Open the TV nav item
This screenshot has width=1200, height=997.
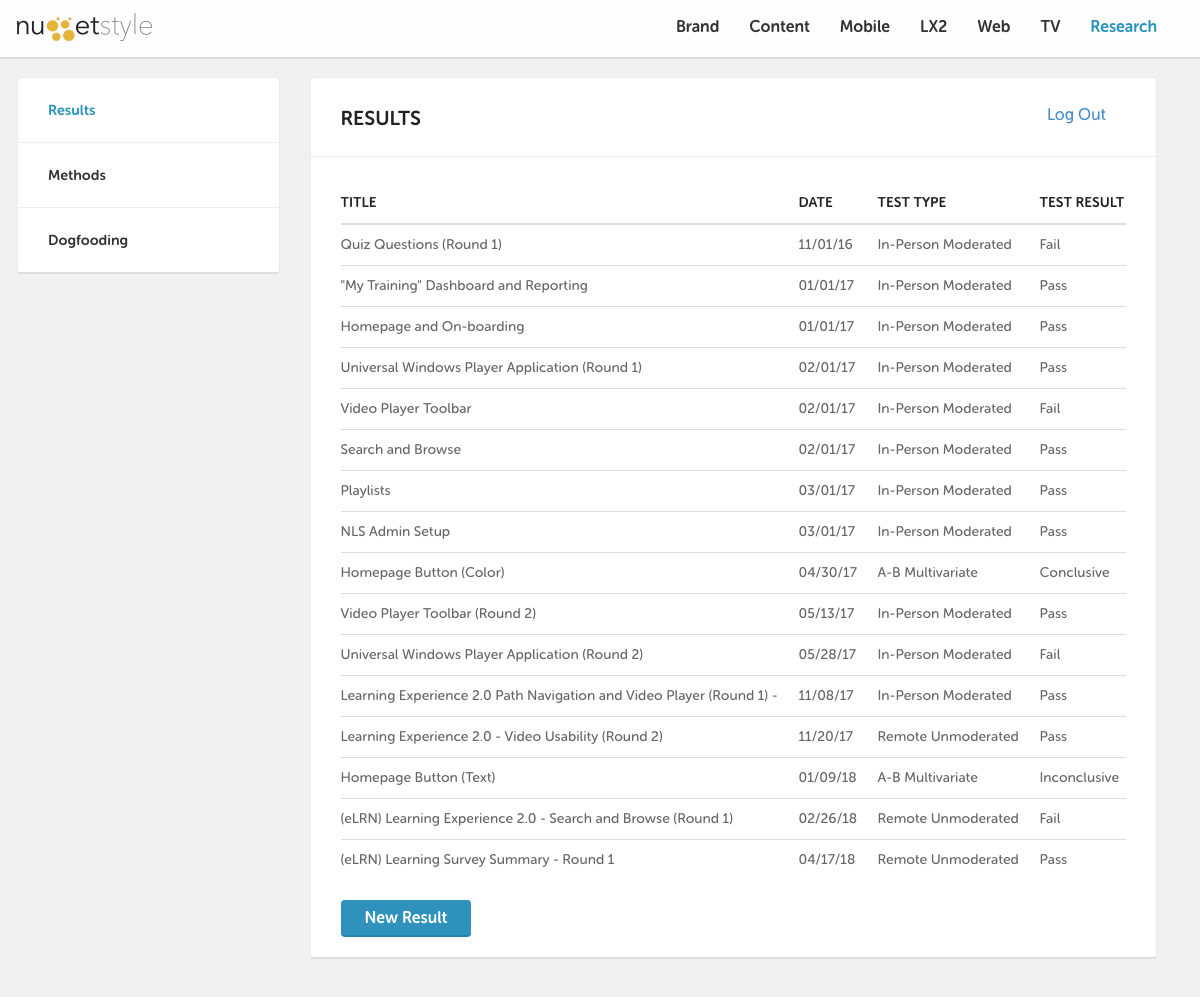tap(1049, 27)
